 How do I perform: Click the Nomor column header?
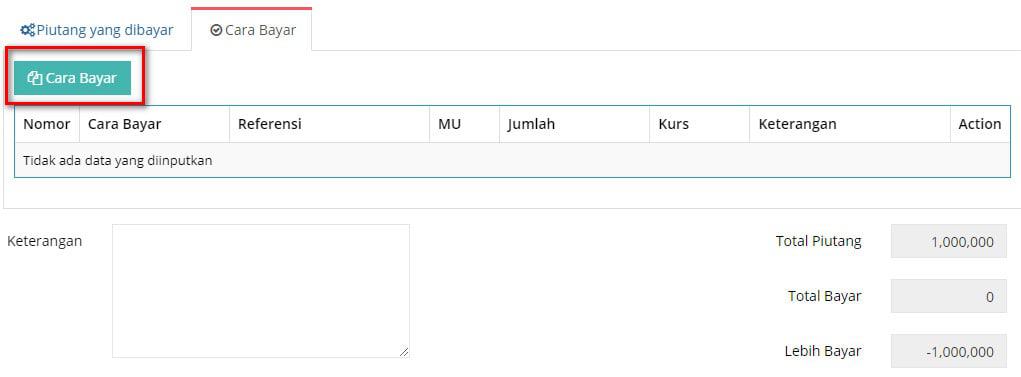47,124
